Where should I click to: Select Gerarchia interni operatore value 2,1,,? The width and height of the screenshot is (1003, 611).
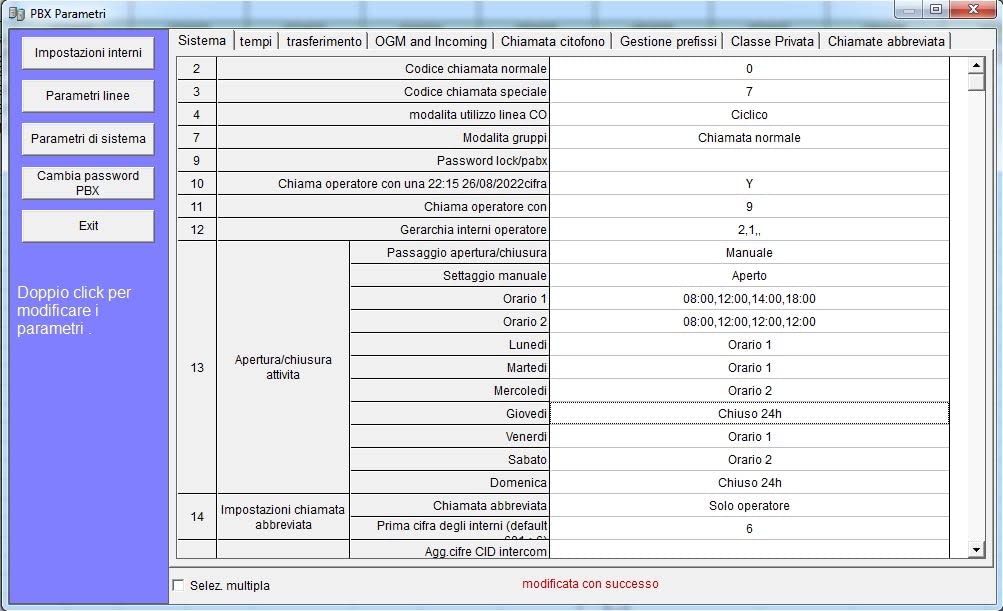(749, 230)
